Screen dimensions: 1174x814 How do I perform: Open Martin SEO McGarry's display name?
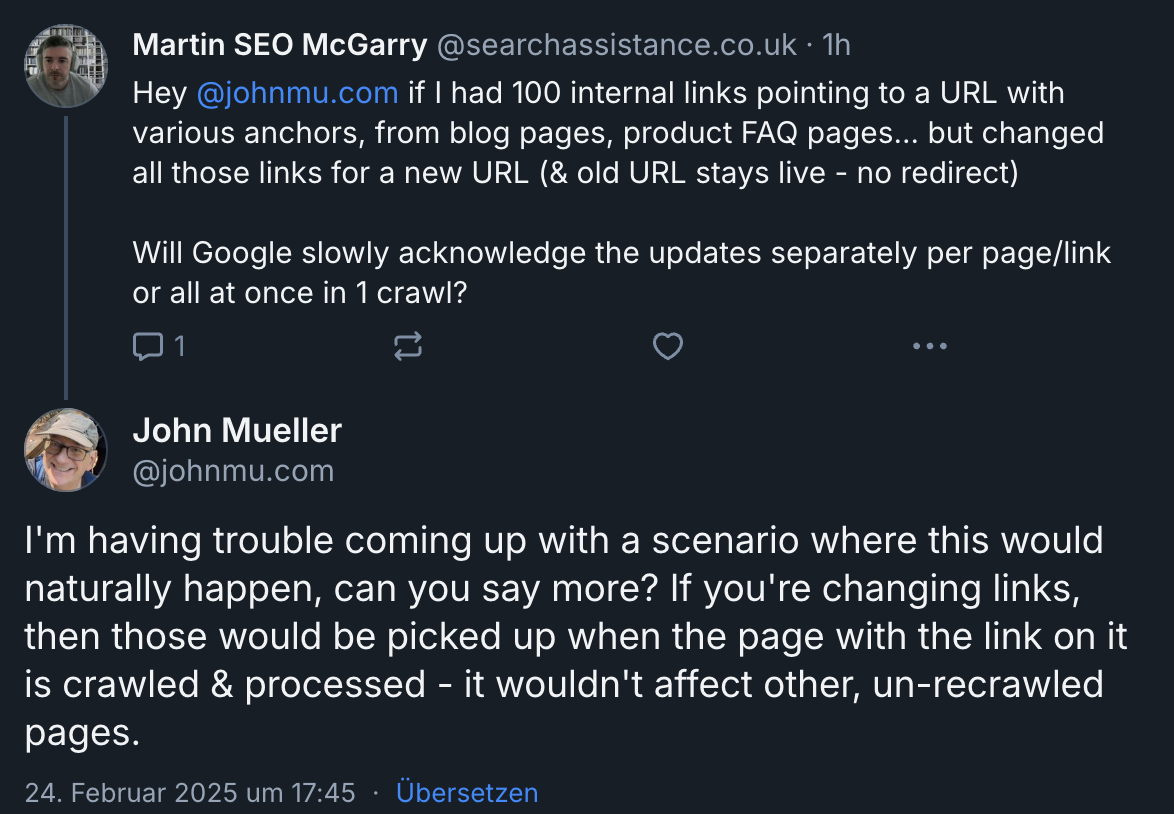tap(280, 44)
